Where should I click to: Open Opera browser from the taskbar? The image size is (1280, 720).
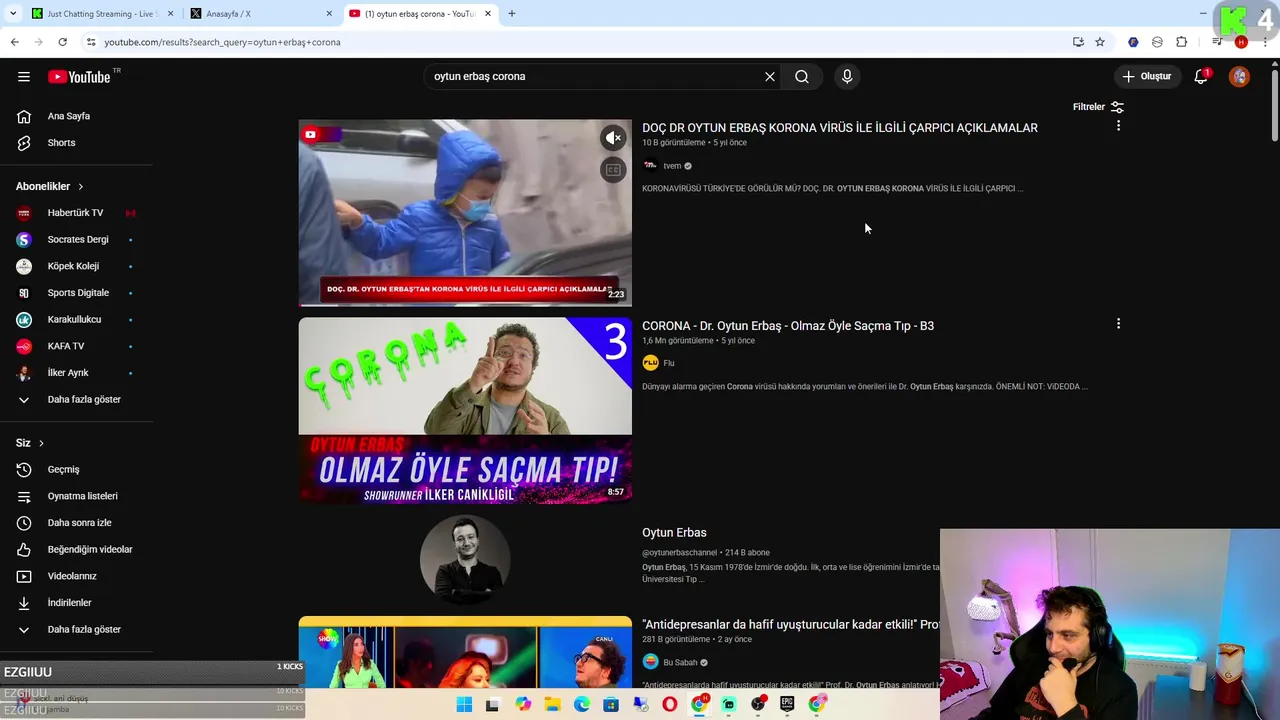[669, 705]
